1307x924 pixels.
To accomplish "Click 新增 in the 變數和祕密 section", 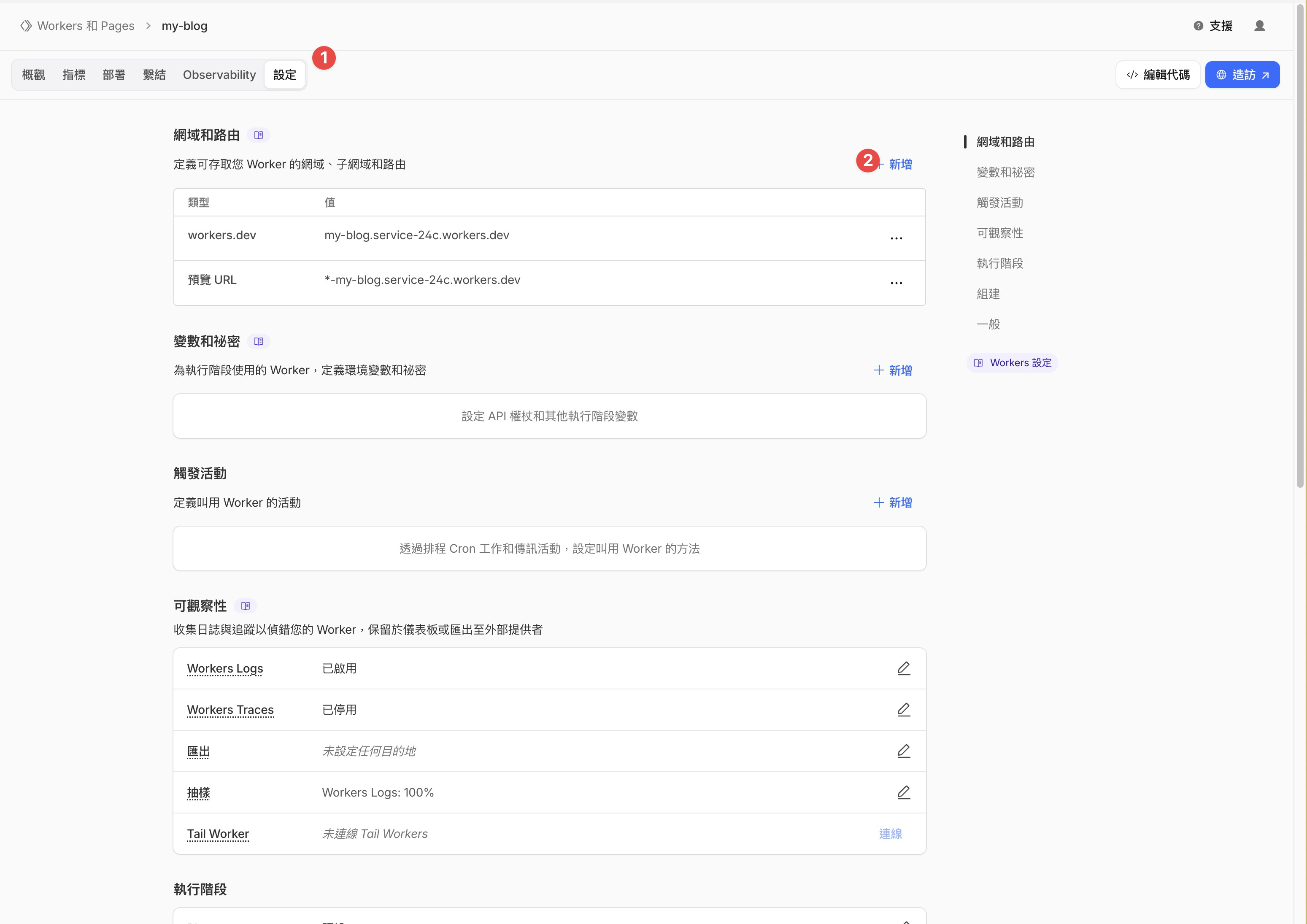I will (x=893, y=370).
